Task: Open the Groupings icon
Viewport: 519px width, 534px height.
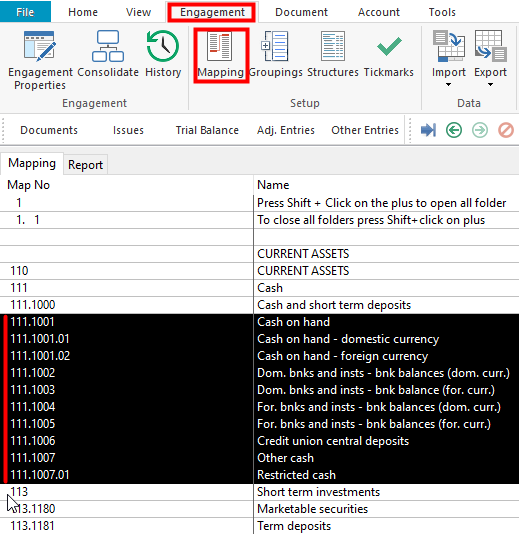Action: click(x=275, y=46)
